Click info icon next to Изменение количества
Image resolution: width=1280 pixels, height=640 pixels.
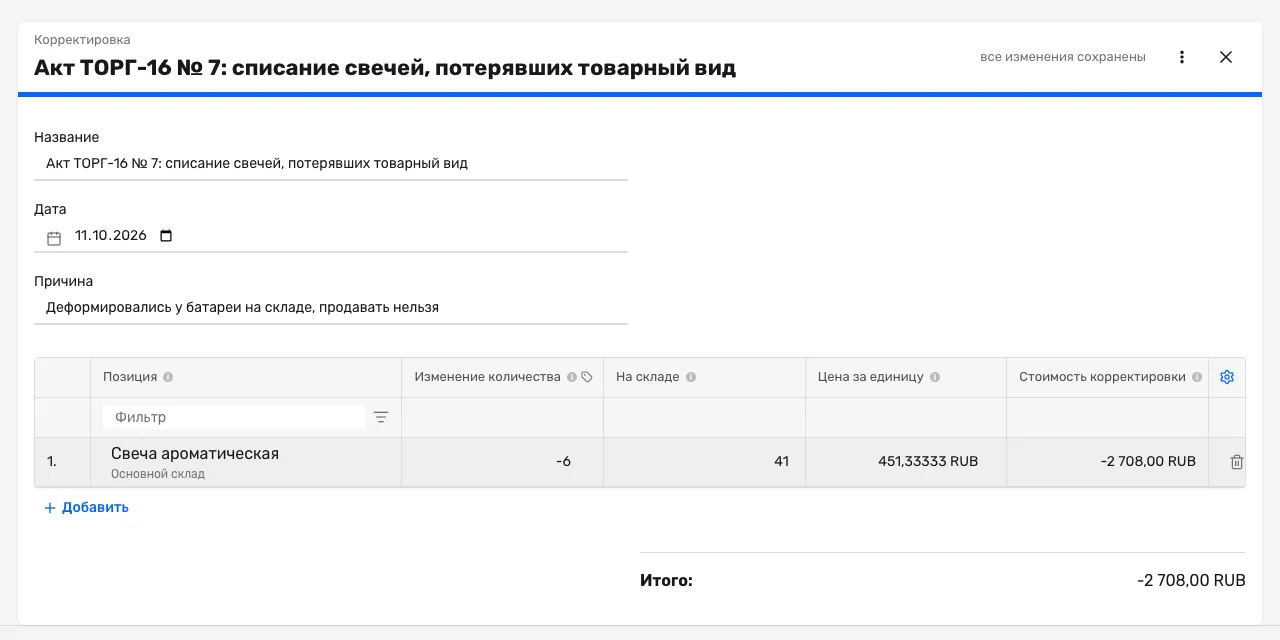coord(572,377)
